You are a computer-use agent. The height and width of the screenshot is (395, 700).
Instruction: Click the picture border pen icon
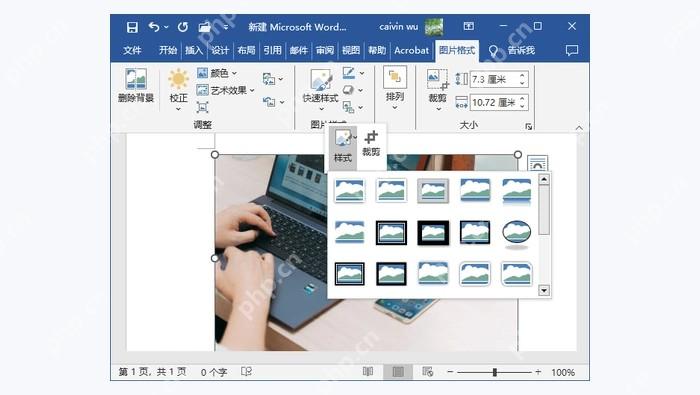(x=349, y=73)
